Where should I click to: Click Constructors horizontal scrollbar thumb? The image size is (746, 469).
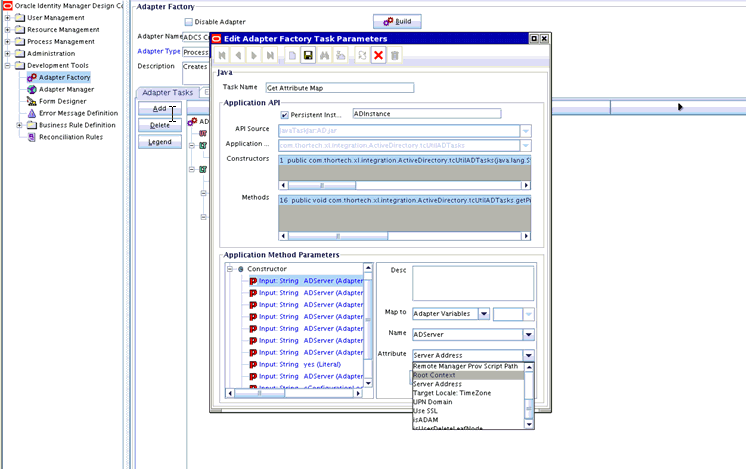pyautogui.click(x=322, y=185)
